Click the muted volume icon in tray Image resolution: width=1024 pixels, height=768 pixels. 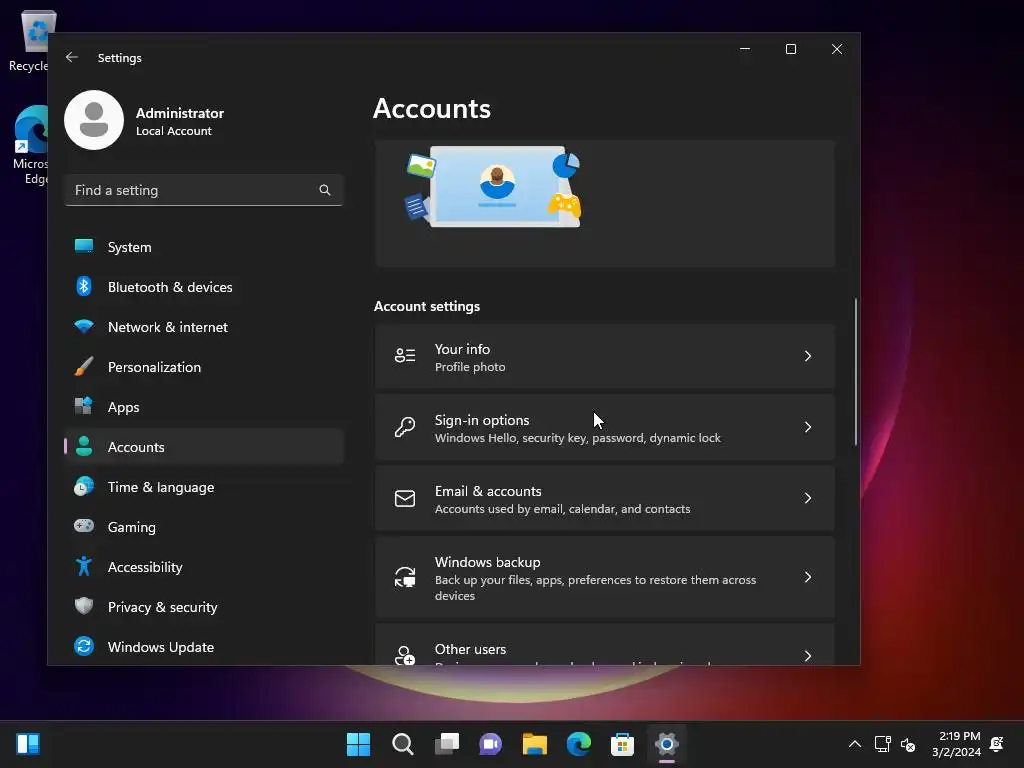(x=908, y=744)
